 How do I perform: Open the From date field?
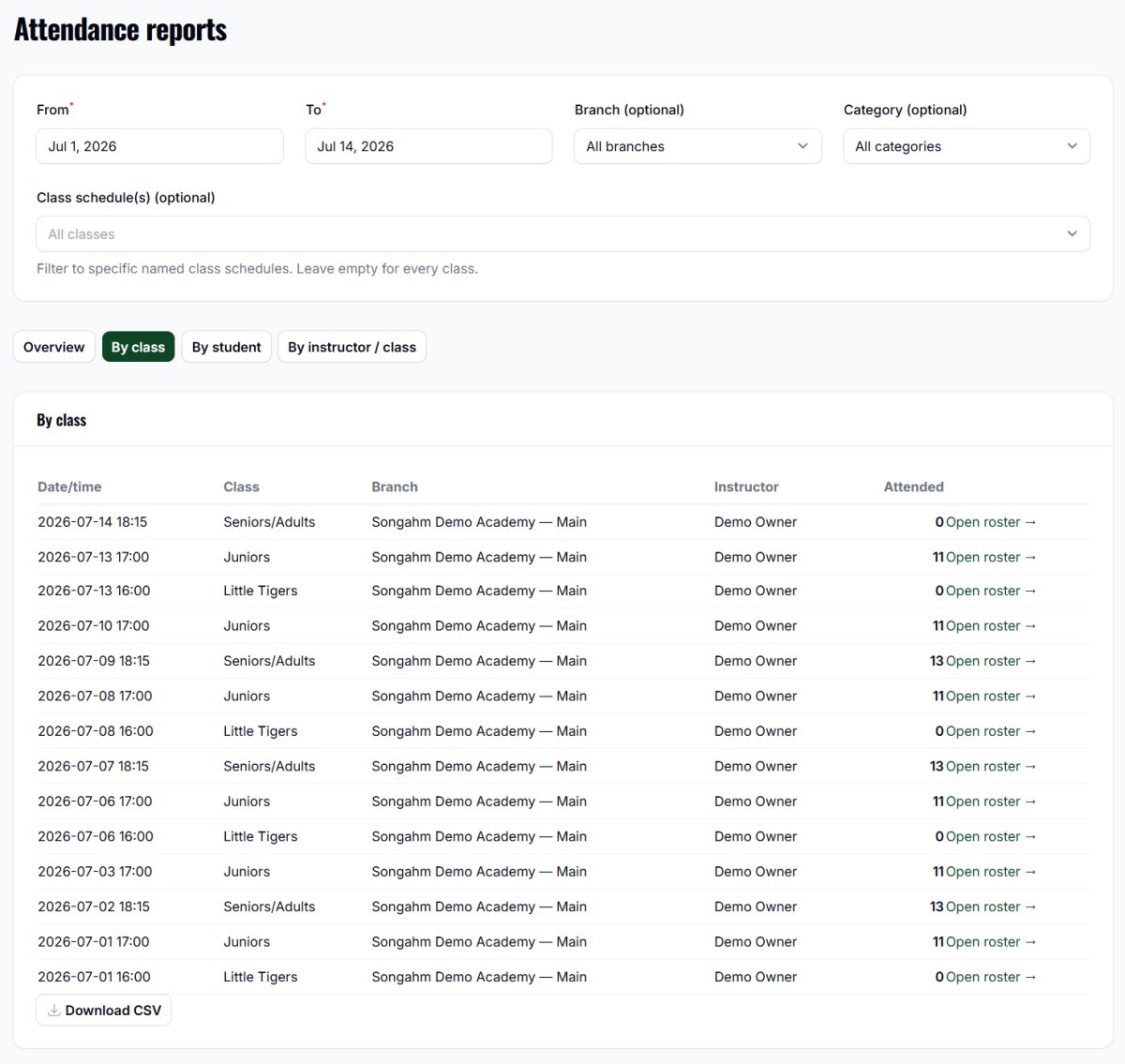(159, 146)
